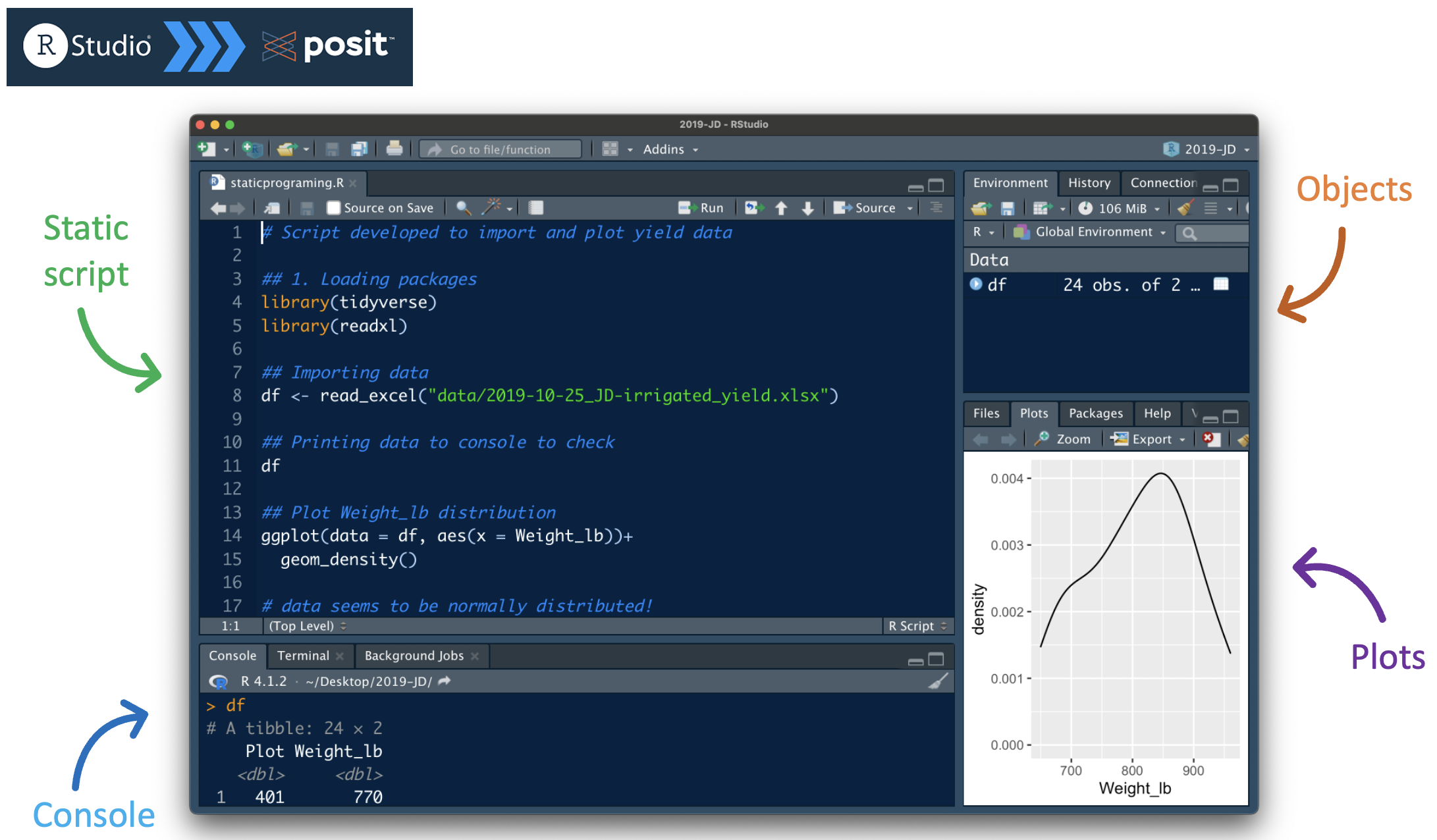The height and width of the screenshot is (840, 1437).
Task: Open the Global Environment dropdown
Action: coord(1094,232)
